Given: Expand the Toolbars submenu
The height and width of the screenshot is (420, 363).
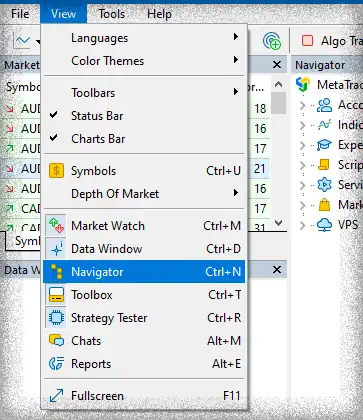Looking at the screenshot, I should [144, 93].
